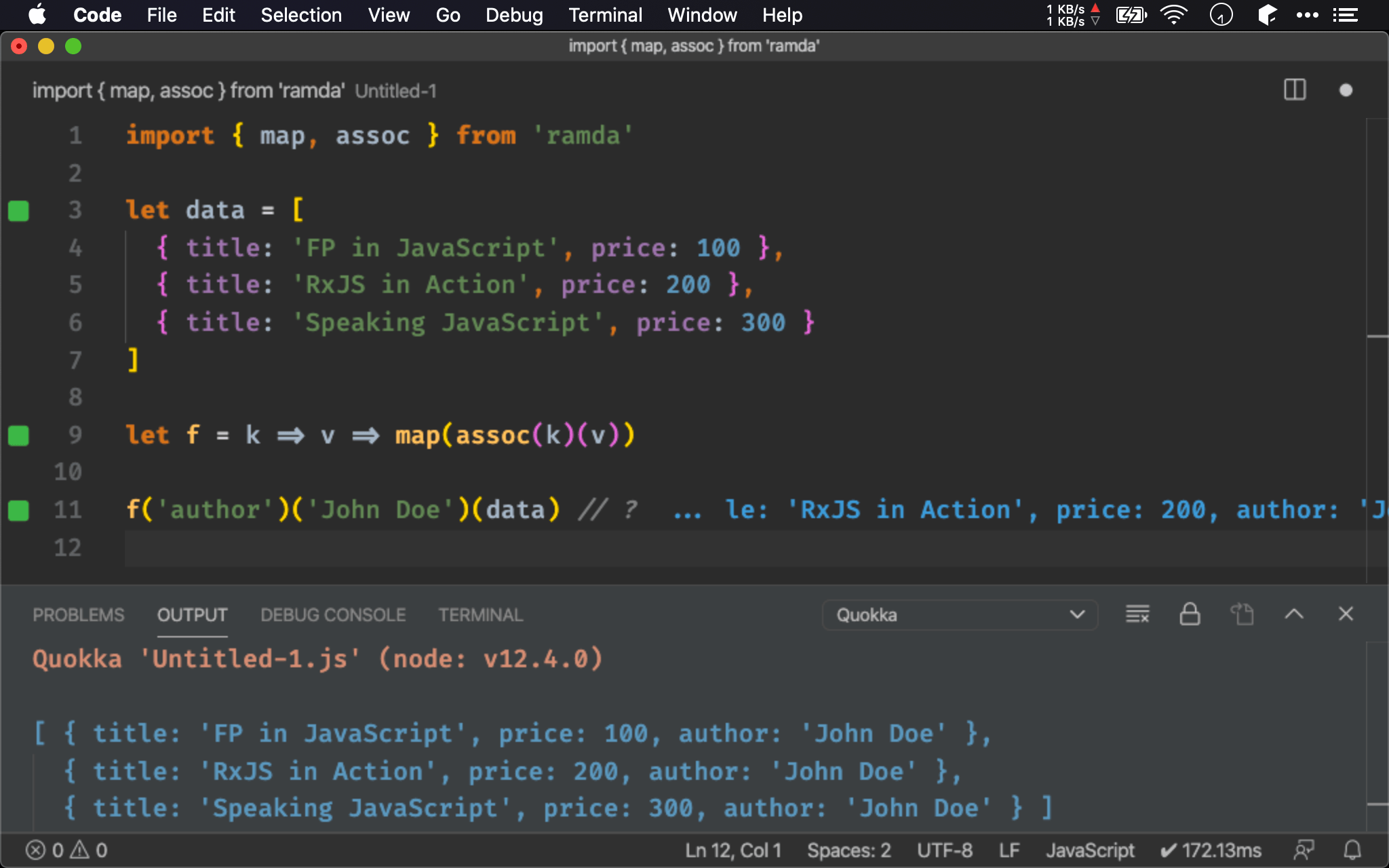Click the 'Speaking JavaScript' output line

coord(557,808)
